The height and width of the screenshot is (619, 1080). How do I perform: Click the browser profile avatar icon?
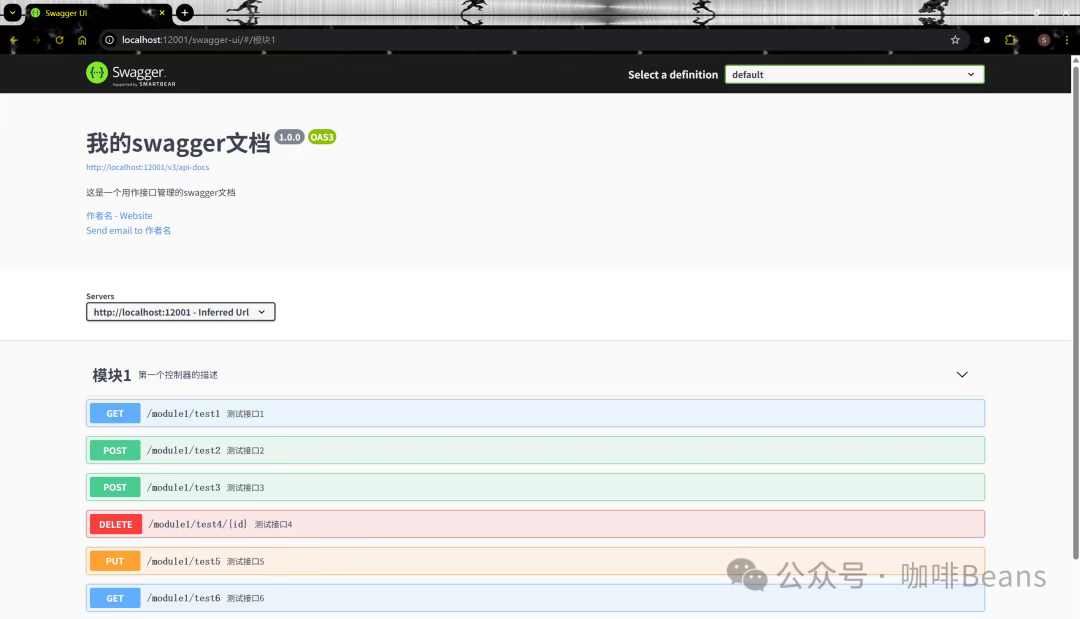[1043, 40]
